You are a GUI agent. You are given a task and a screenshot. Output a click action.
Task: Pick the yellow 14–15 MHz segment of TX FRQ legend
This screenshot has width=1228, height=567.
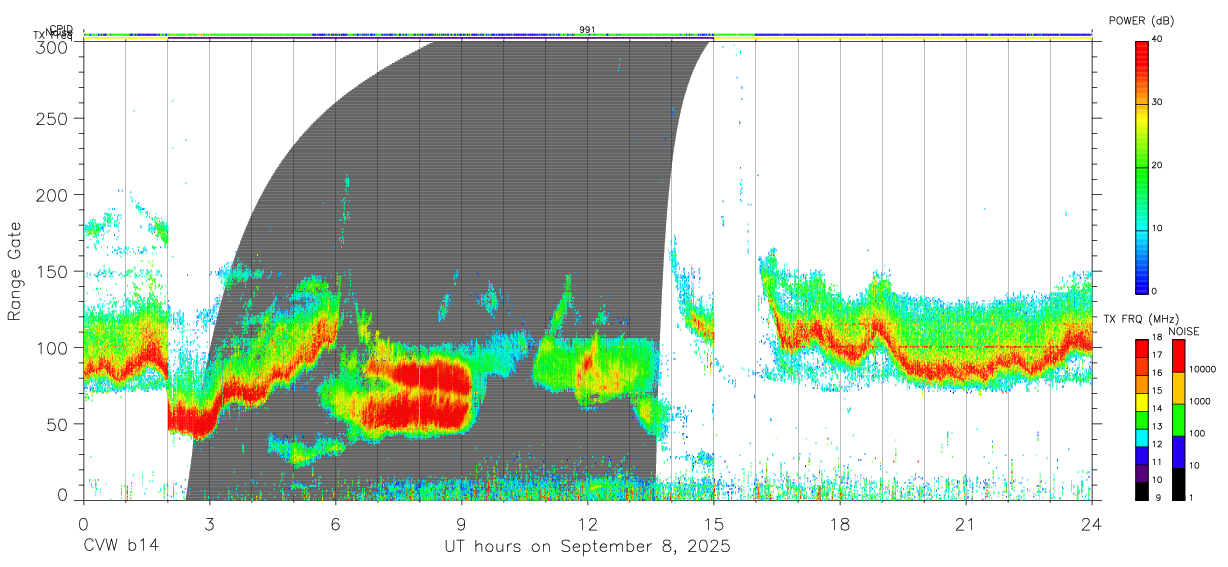(x=1142, y=402)
